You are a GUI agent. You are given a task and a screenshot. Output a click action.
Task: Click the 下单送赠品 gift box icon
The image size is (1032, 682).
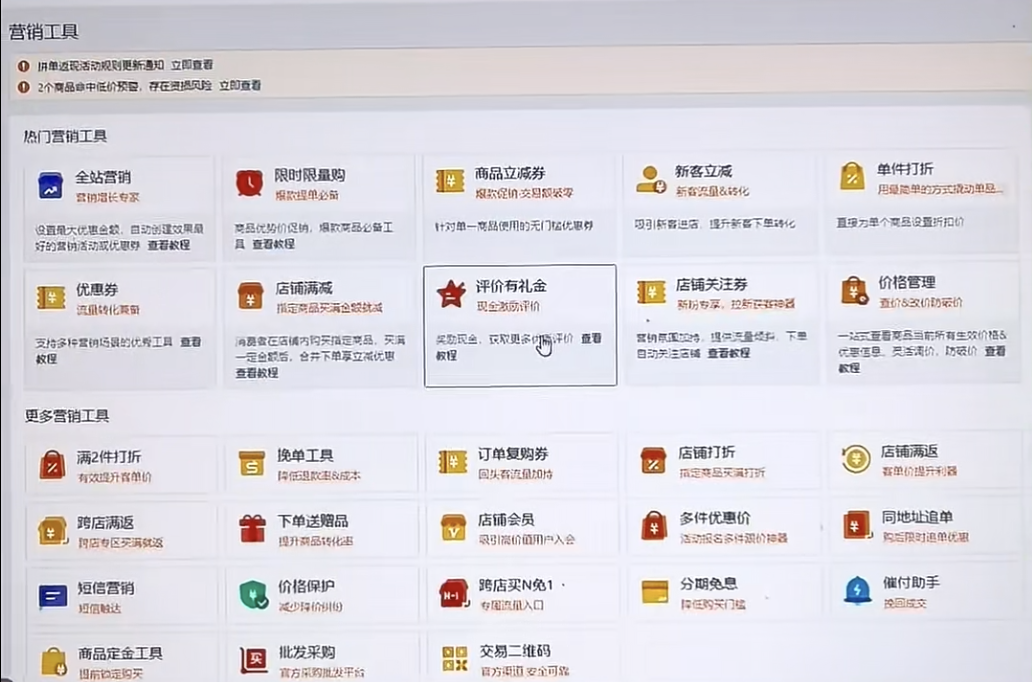pos(252,529)
